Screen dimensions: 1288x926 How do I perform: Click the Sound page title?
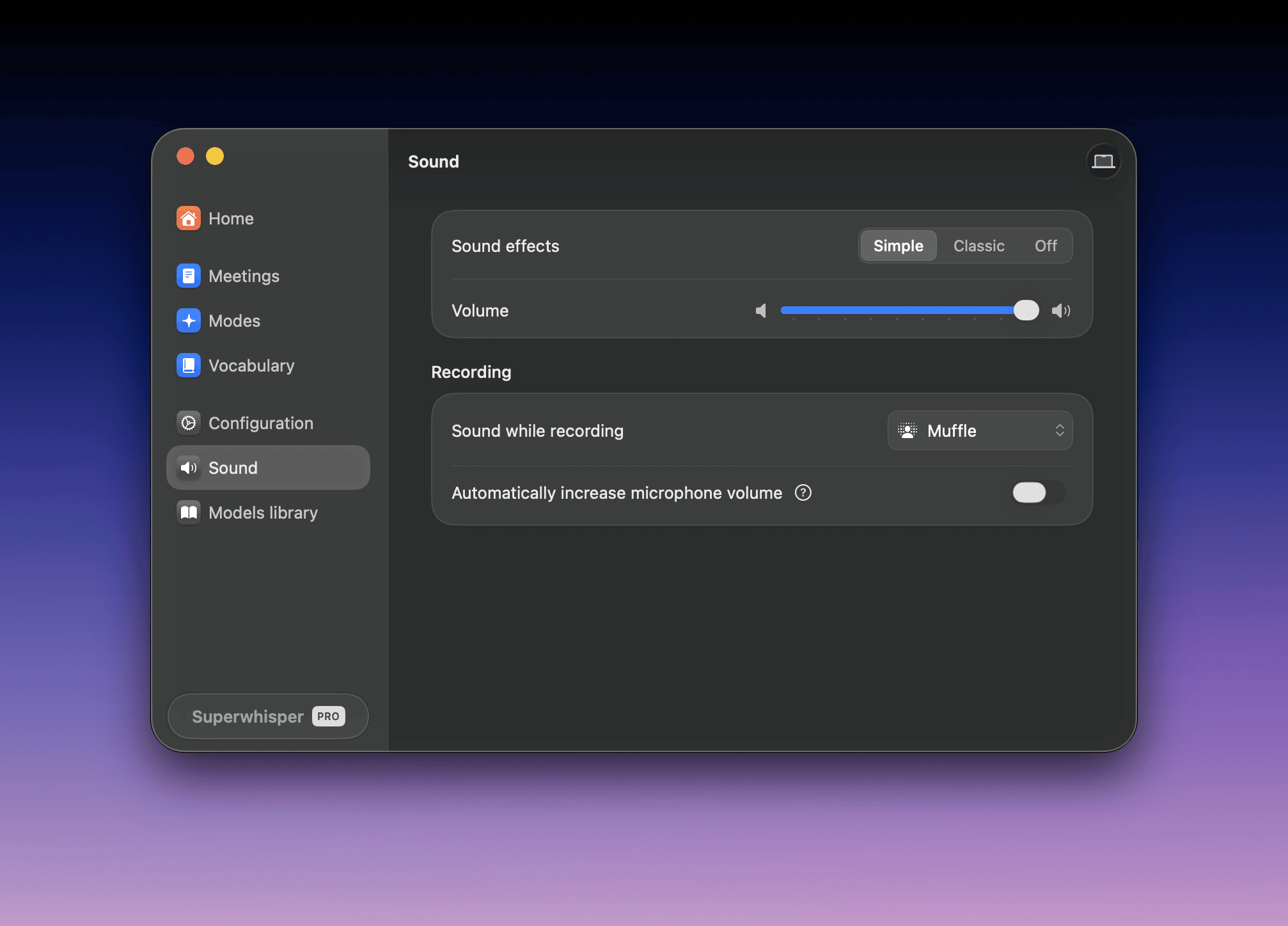pyautogui.click(x=434, y=161)
